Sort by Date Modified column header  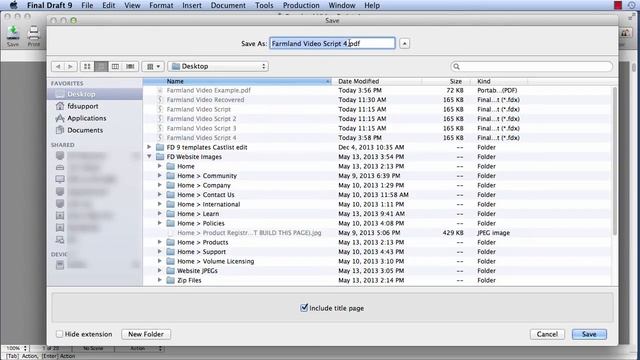pos(376,81)
